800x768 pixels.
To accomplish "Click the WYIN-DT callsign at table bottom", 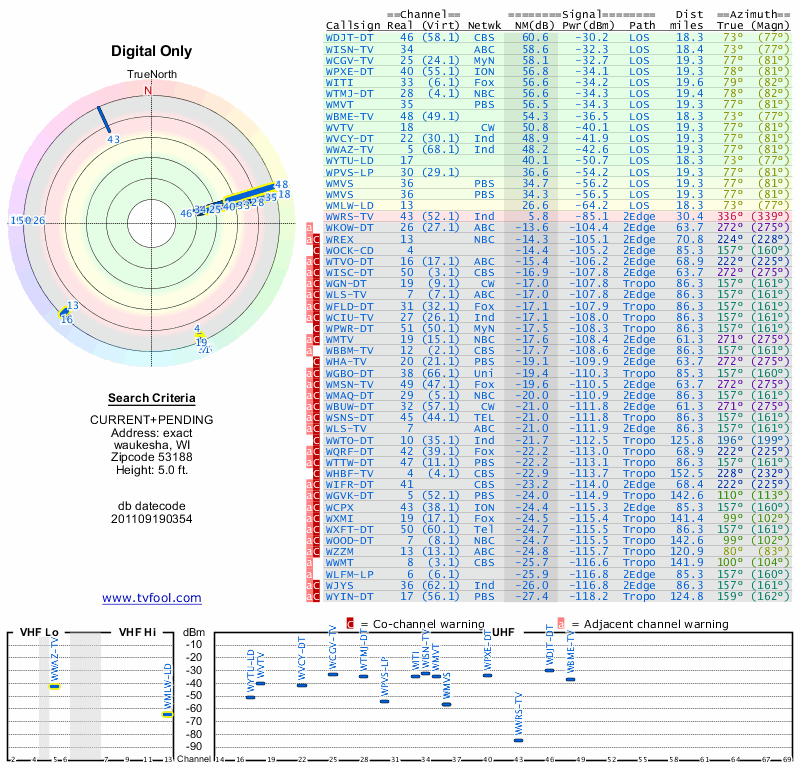I will coord(350,596).
